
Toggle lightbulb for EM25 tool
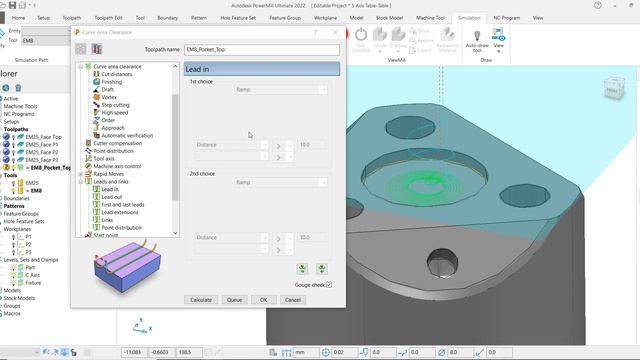pos(13,183)
